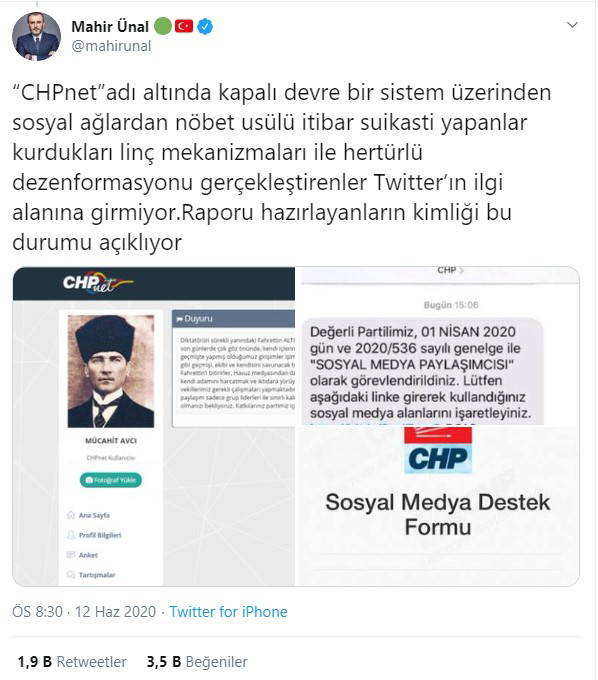
Task: Click Mahir Ünal's profile avatar
Action: tap(36, 36)
